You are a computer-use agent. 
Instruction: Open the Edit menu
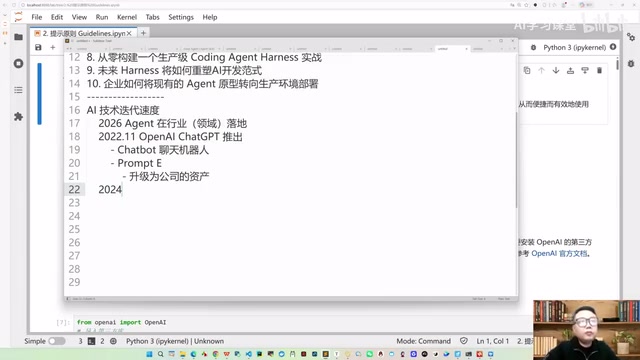[x=57, y=17]
